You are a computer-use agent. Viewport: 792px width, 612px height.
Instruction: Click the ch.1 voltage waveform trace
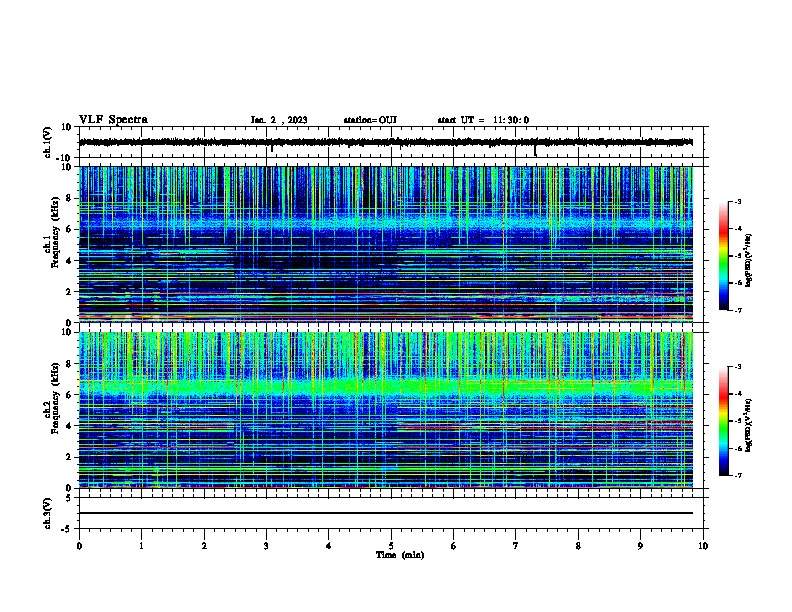pos(385,142)
